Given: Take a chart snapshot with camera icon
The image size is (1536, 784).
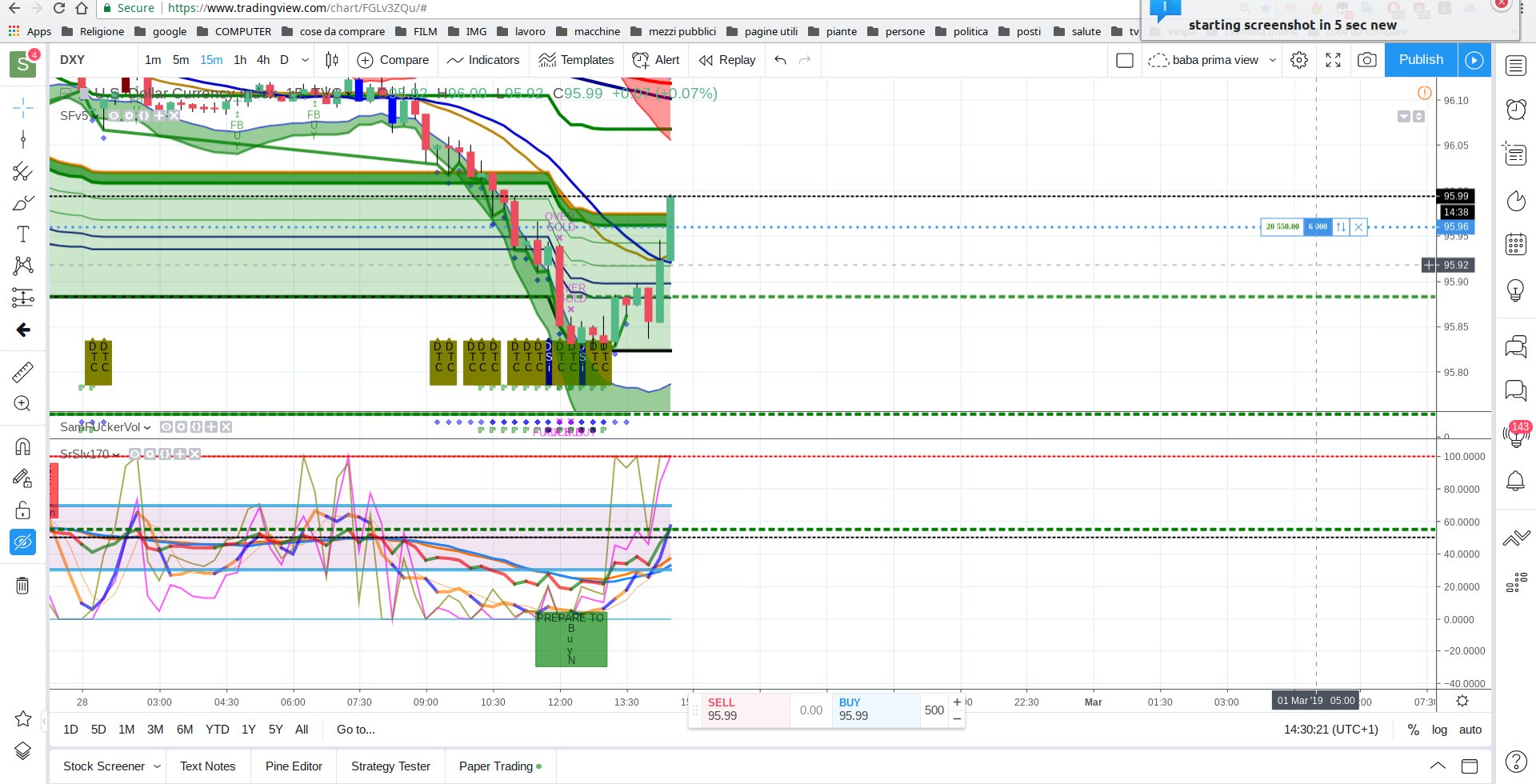Looking at the screenshot, I should 1367,60.
